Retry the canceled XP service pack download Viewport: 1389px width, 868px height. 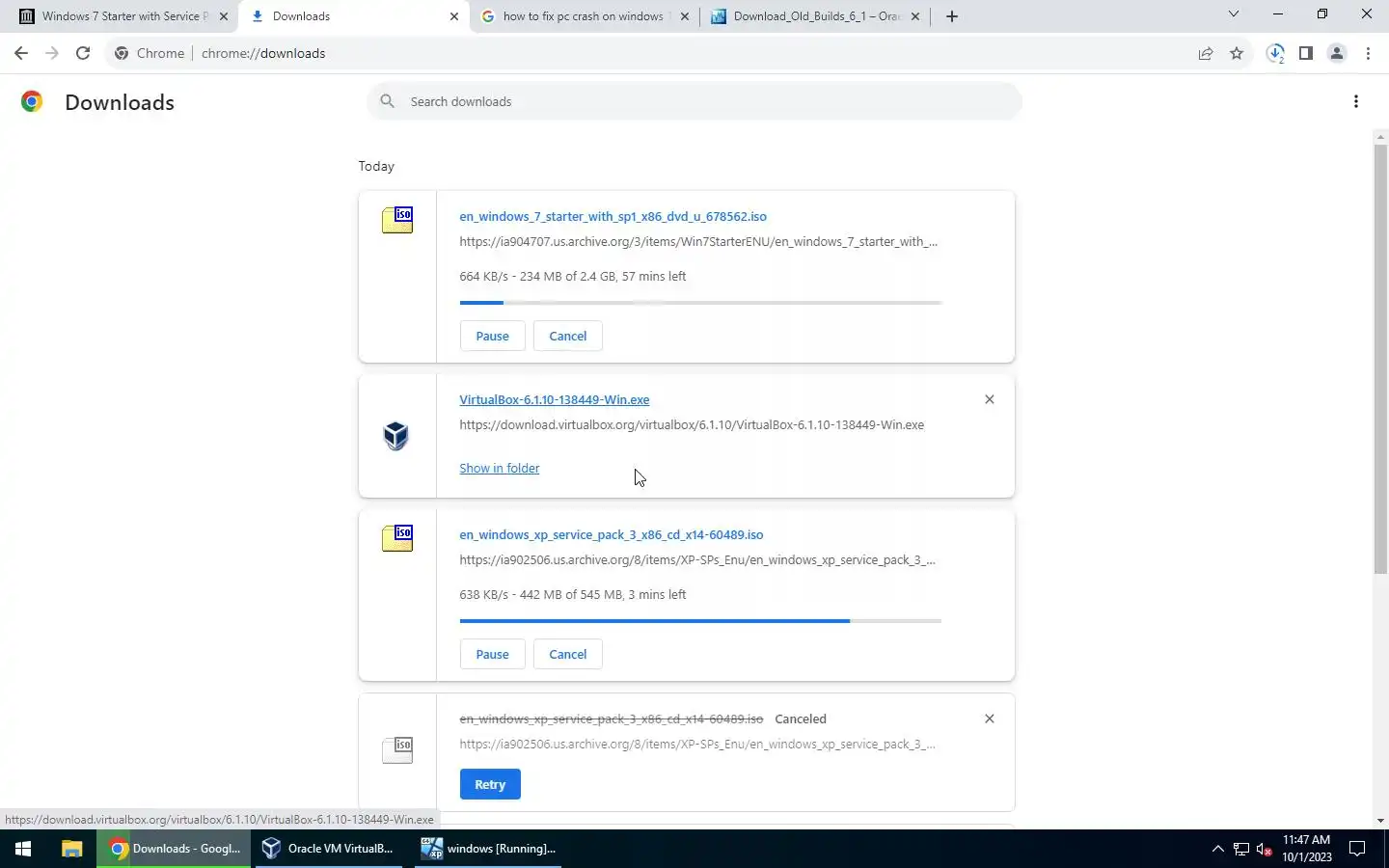point(490,784)
